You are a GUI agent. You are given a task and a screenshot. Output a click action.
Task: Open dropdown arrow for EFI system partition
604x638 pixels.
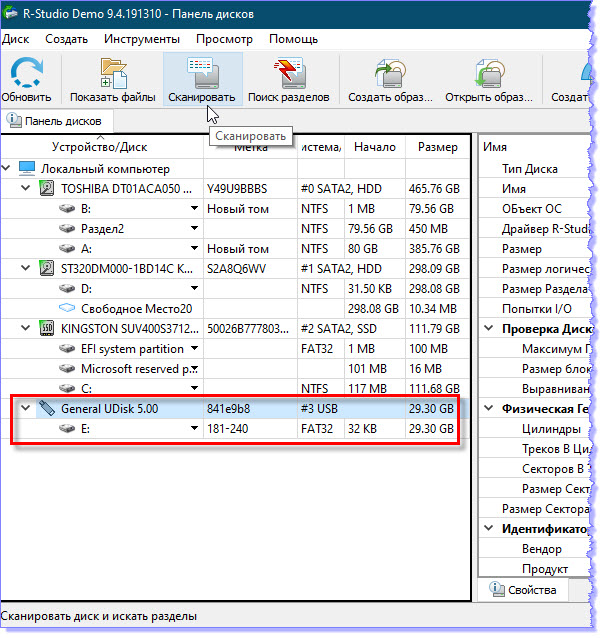coord(195,350)
